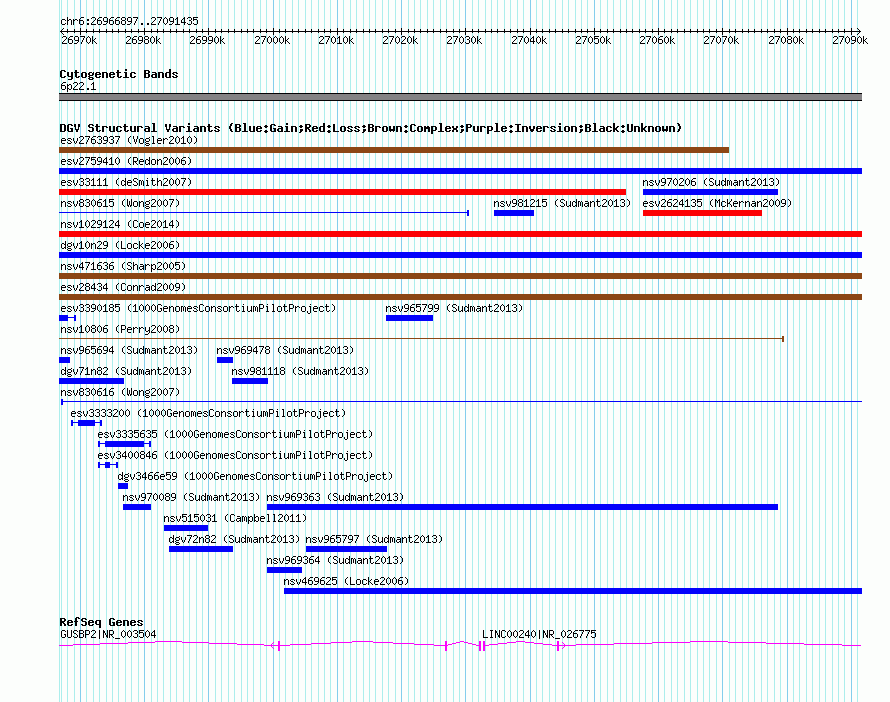Open nsv469625 (Locke2006) label

(346, 581)
